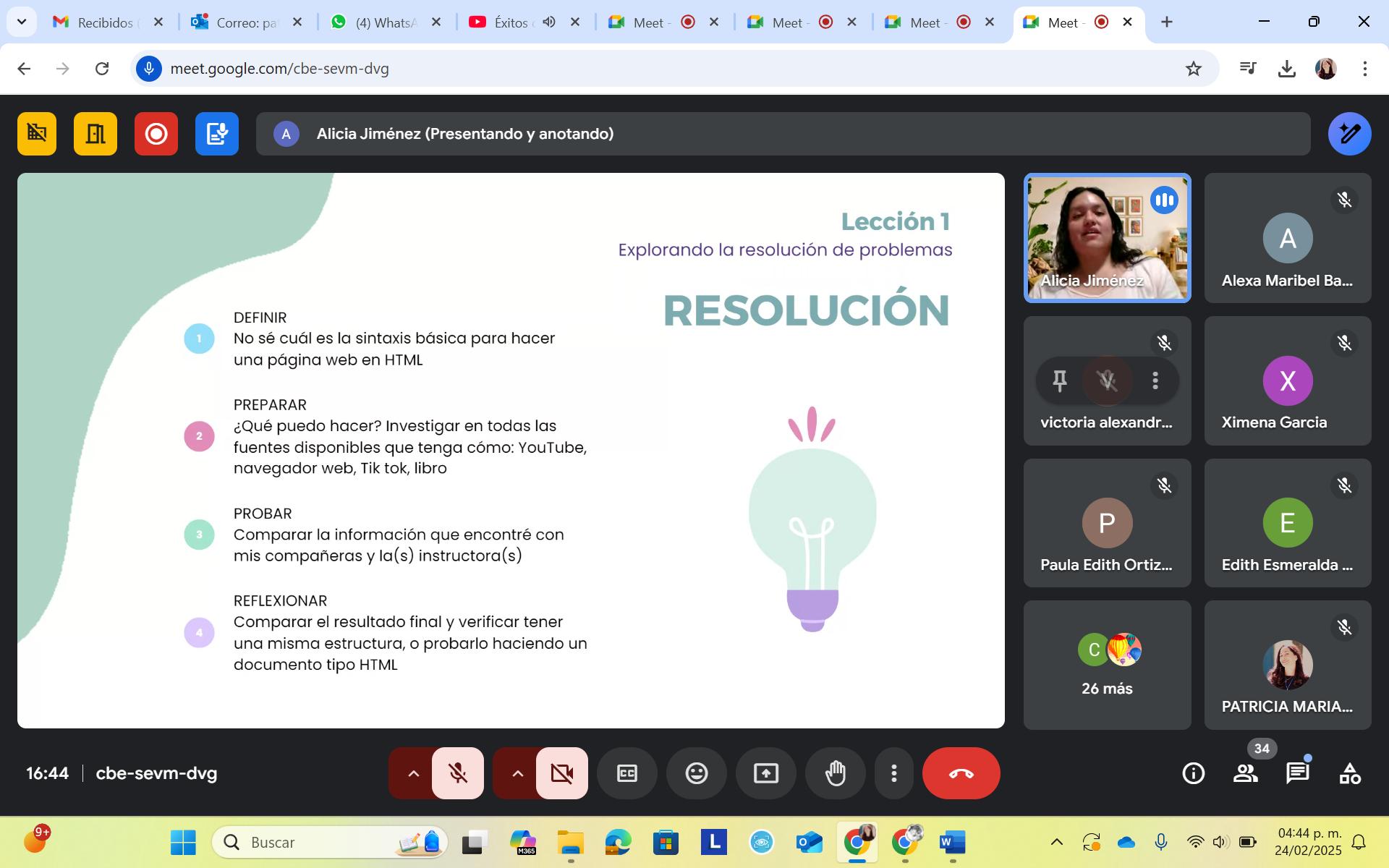The image size is (1389, 868).
Task: Open the annotation pen tool button
Action: click(1349, 134)
